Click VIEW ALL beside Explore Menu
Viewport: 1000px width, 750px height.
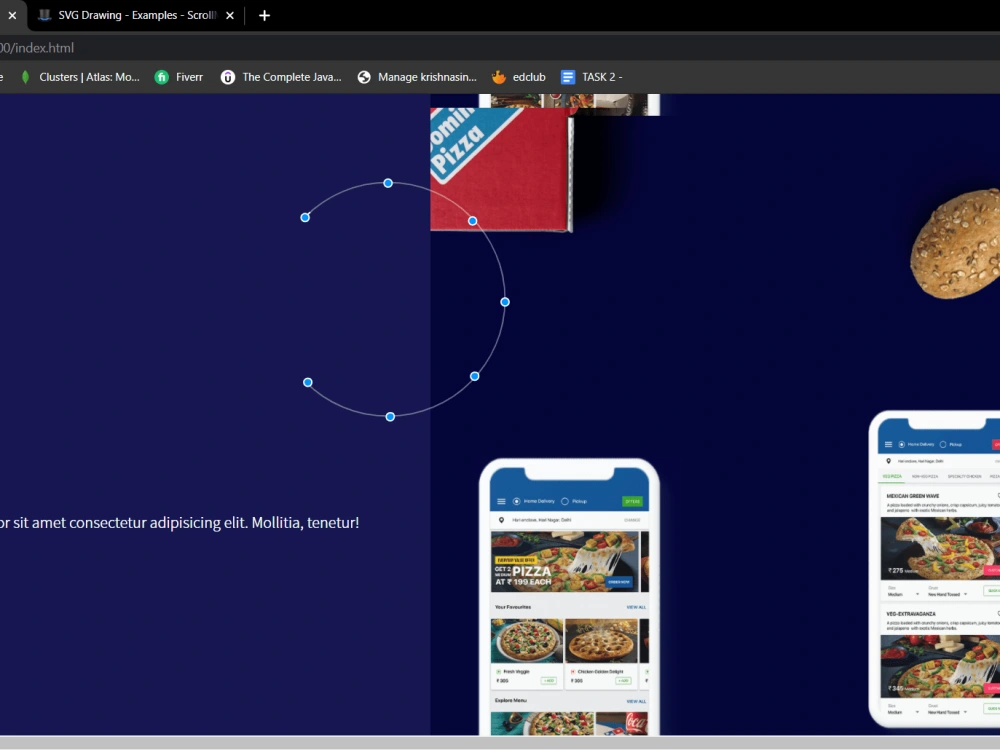636,701
